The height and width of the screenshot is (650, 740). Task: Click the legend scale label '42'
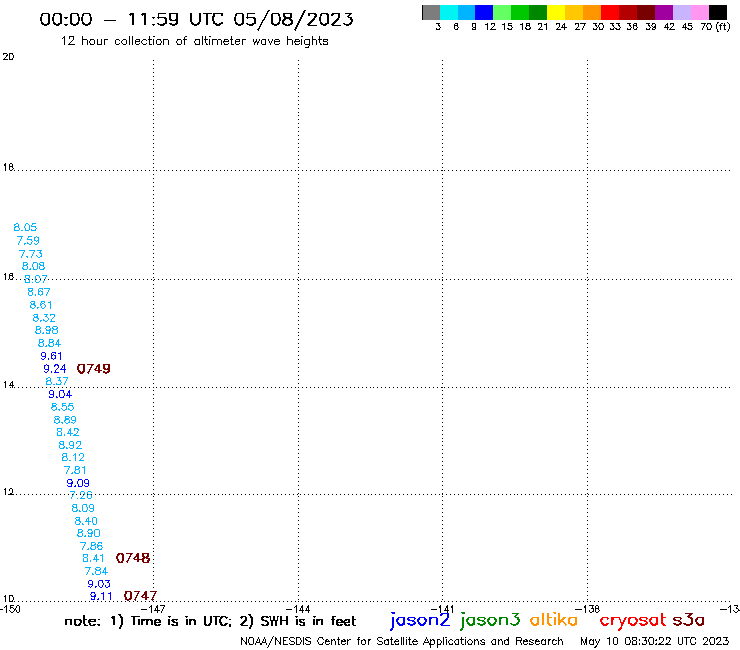pos(669,27)
